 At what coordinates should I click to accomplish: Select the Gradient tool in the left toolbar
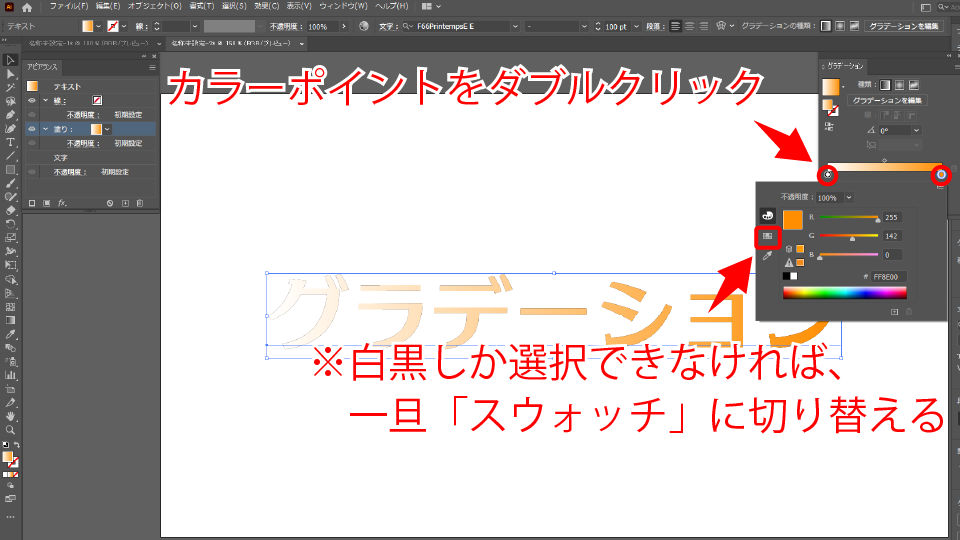pyautogui.click(x=10, y=320)
